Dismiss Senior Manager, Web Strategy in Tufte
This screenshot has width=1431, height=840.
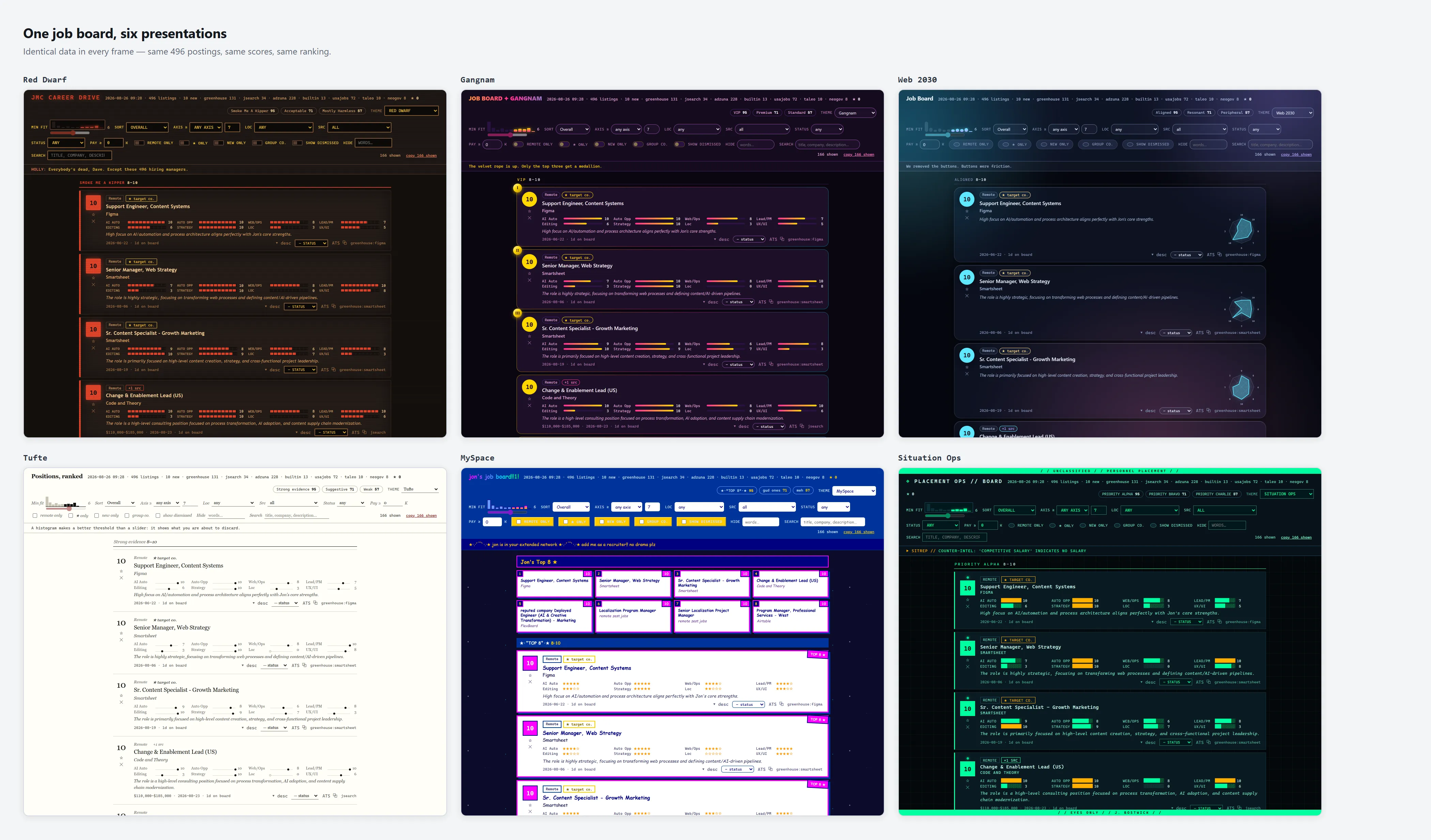coord(121,640)
